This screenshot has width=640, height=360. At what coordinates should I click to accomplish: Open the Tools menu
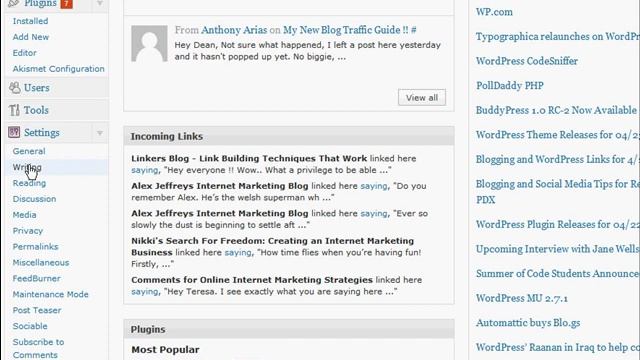pyautogui.click(x=36, y=110)
